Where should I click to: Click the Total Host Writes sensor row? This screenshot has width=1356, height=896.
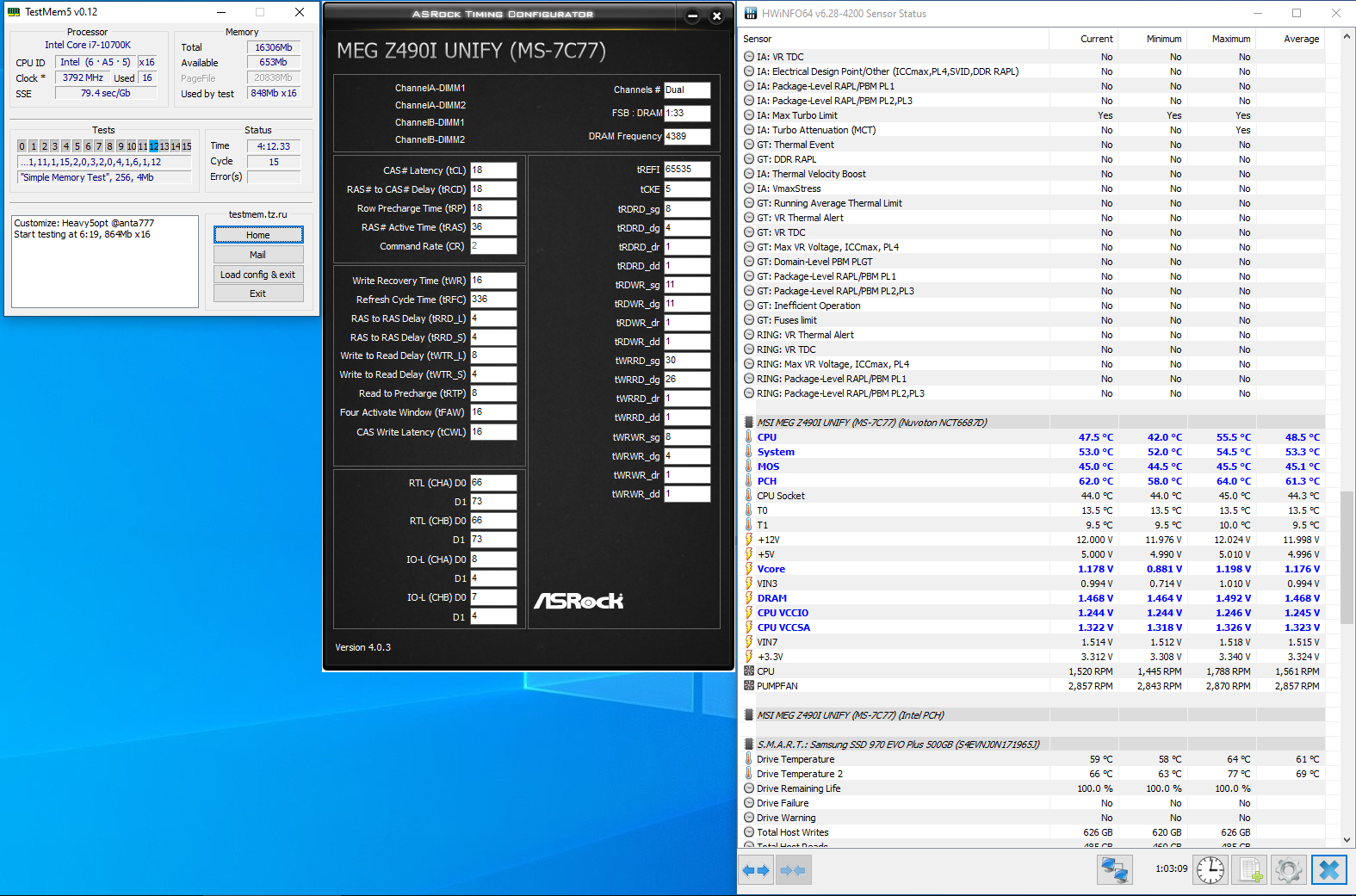pyautogui.click(x=1031, y=832)
